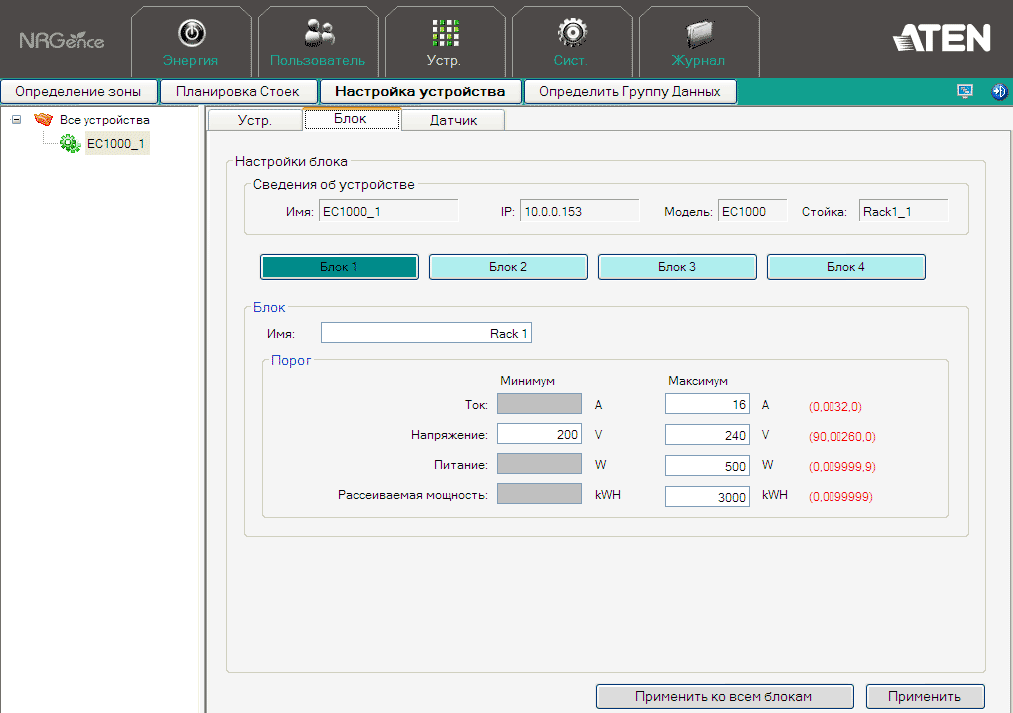The height and width of the screenshot is (713, 1013).
Task: Switch to the Устр. sub-tab
Action: (254, 120)
